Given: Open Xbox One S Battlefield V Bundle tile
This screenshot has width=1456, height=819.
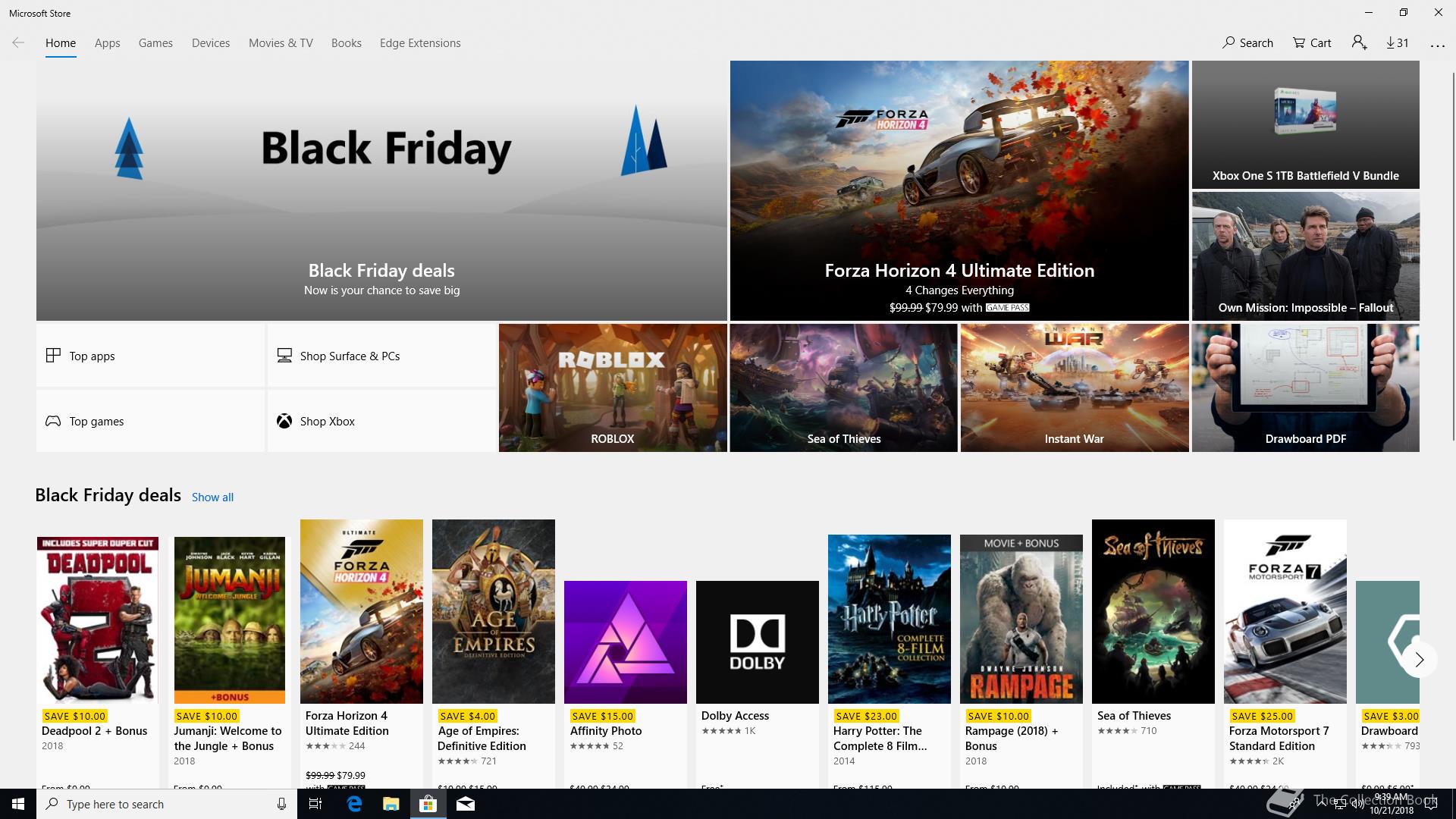Looking at the screenshot, I should (1305, 124).
